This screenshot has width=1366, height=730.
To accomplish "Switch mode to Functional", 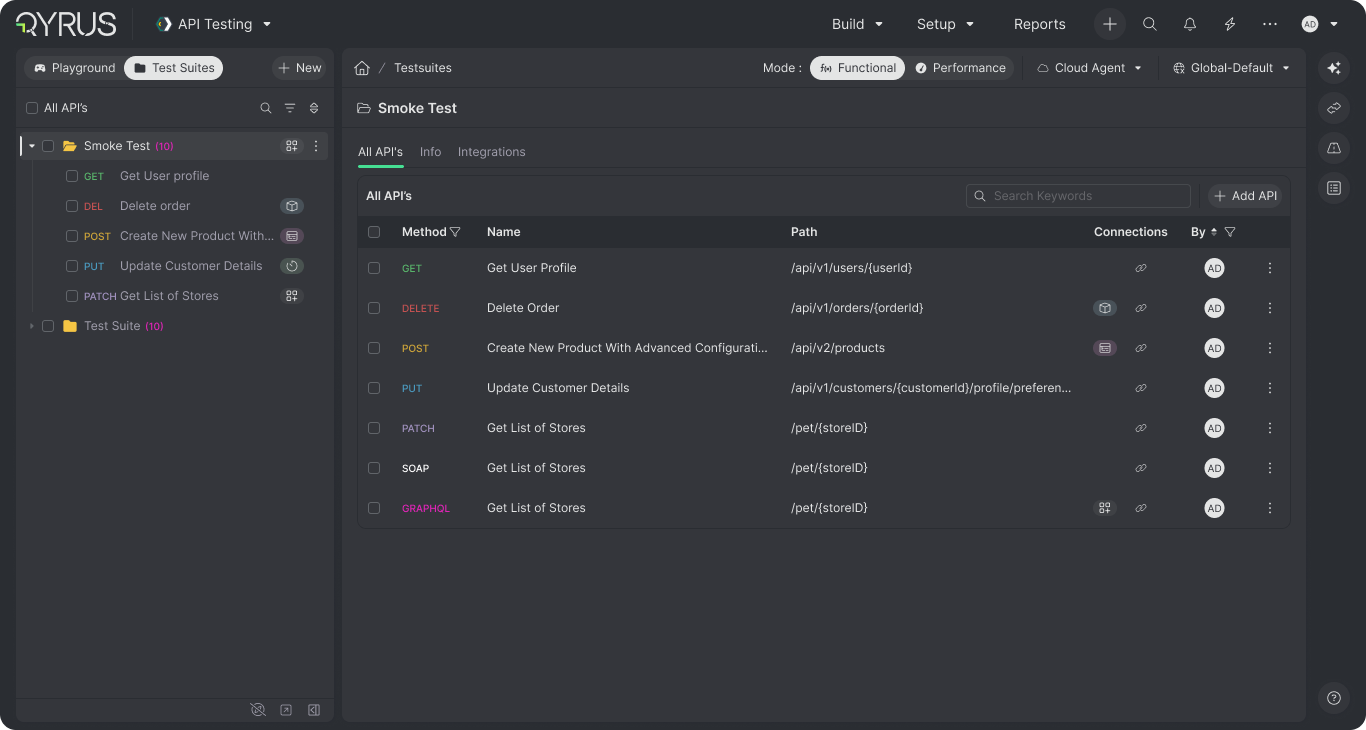I will pyautogui.click(x=857, y=68).
